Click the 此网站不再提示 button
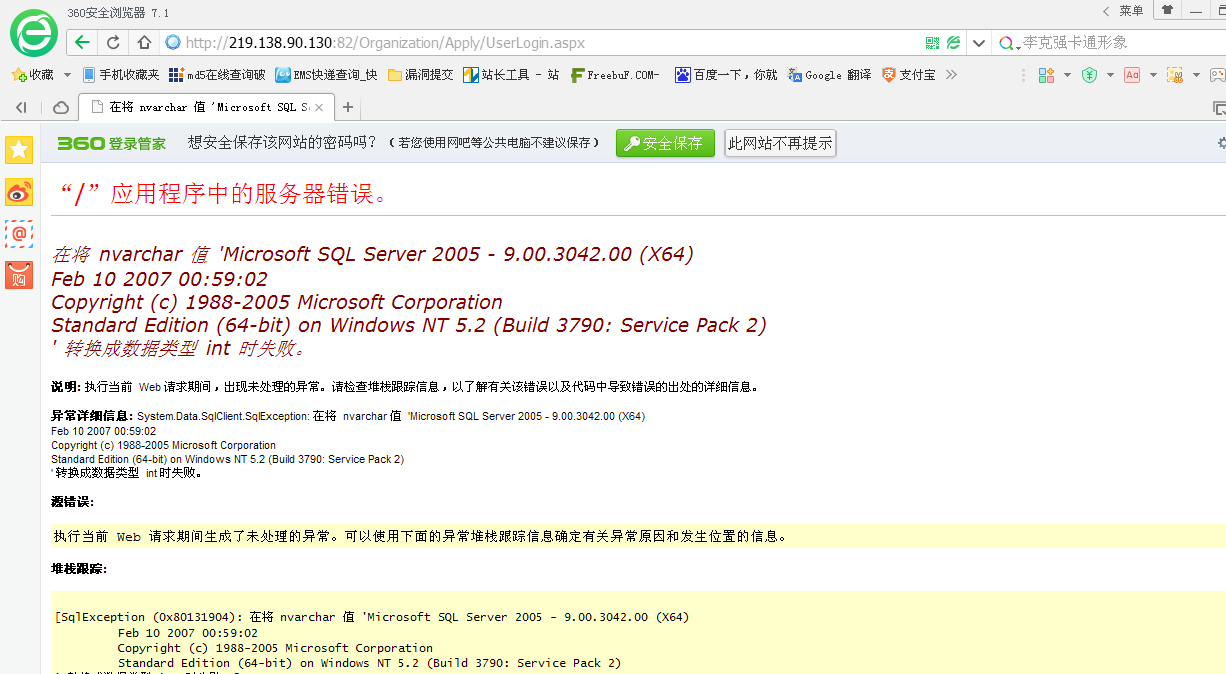Screen dimensions: 1226x674 point(780,143)
